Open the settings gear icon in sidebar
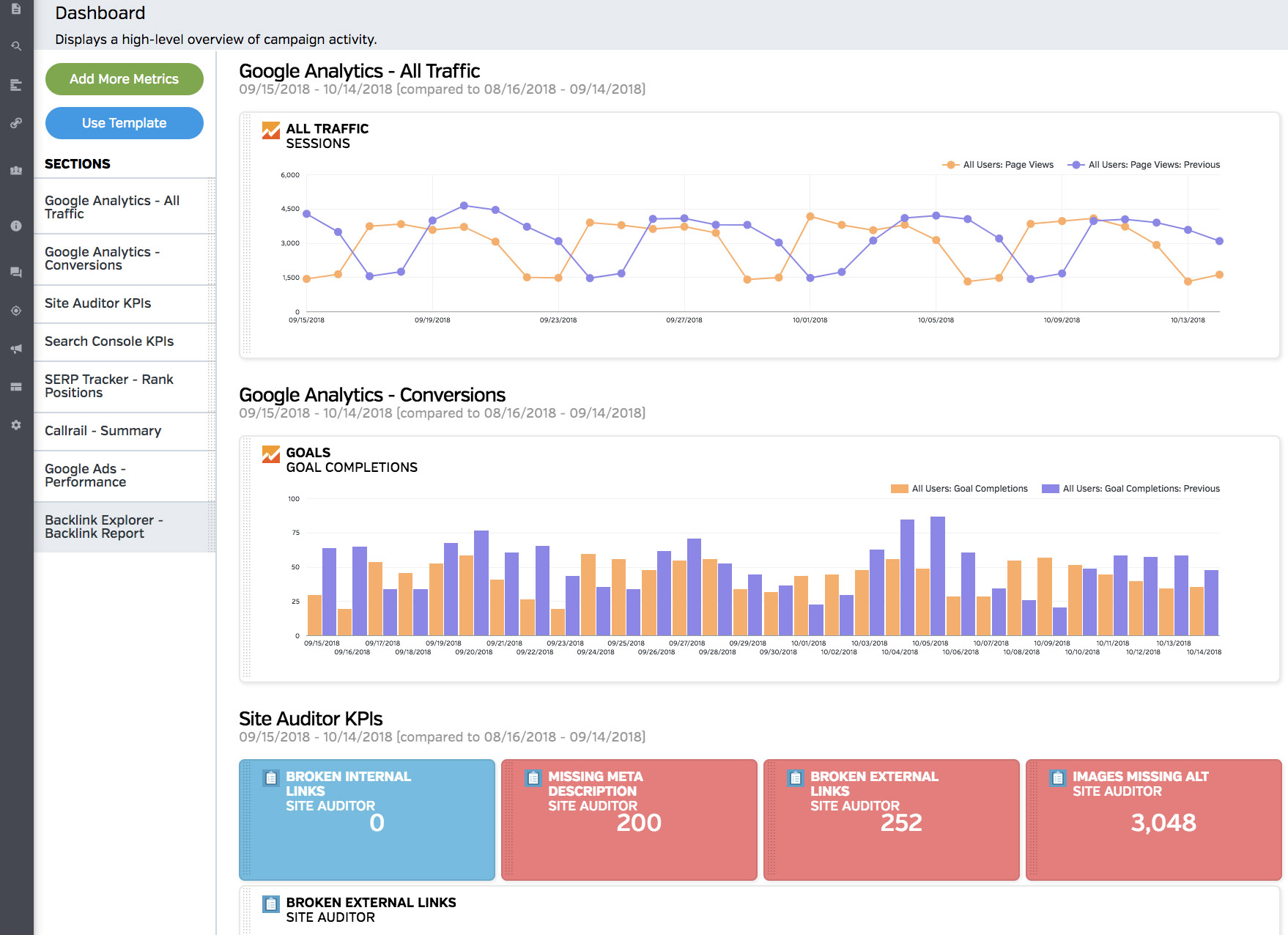The width and height of the screenshot is (1288, 935). point(16,425)
